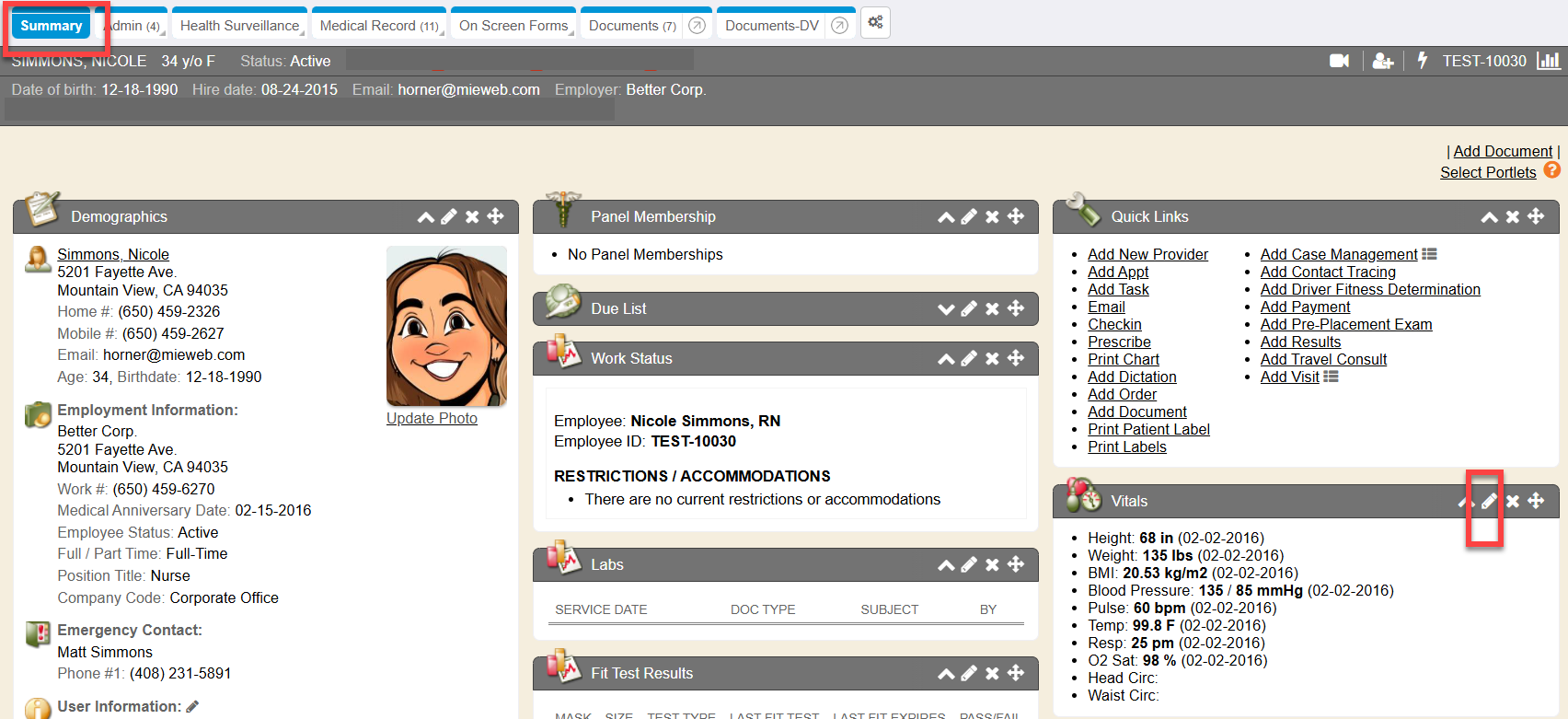Open the help question mark icon
1568x719 pixels.
click(1551, 170)
